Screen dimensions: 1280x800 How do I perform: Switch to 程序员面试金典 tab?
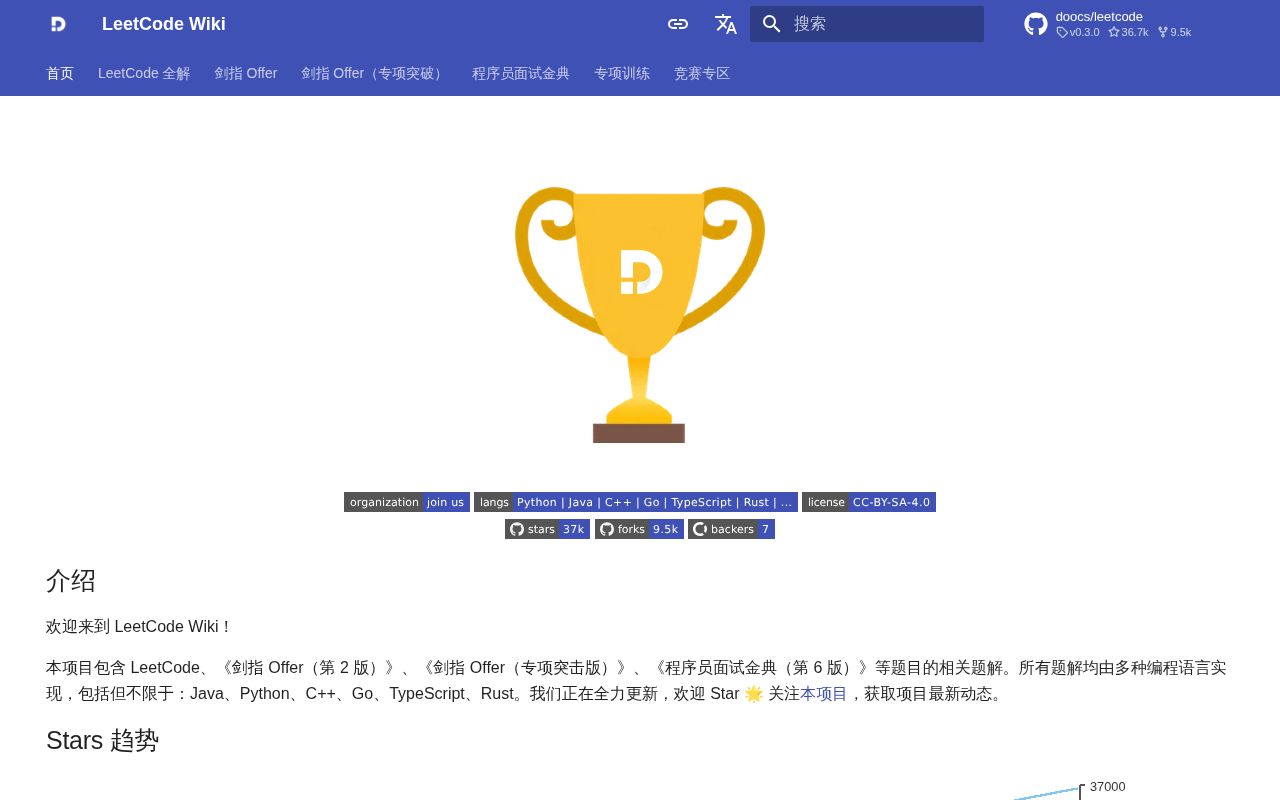pos(521,73)
